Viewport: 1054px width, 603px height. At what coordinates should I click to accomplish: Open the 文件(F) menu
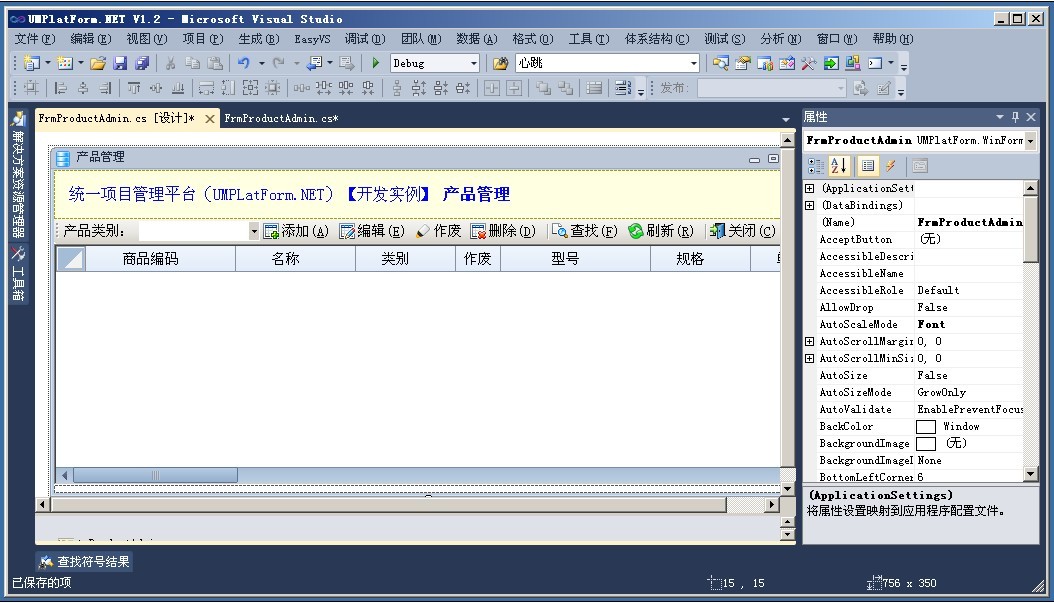(36, 39)
